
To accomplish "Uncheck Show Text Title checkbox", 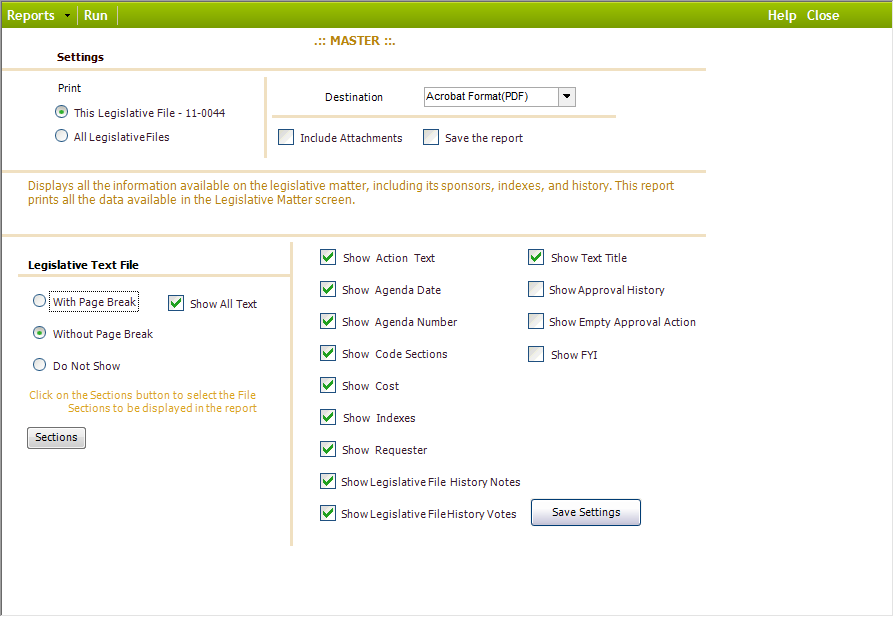I will [x=536, y=257].
